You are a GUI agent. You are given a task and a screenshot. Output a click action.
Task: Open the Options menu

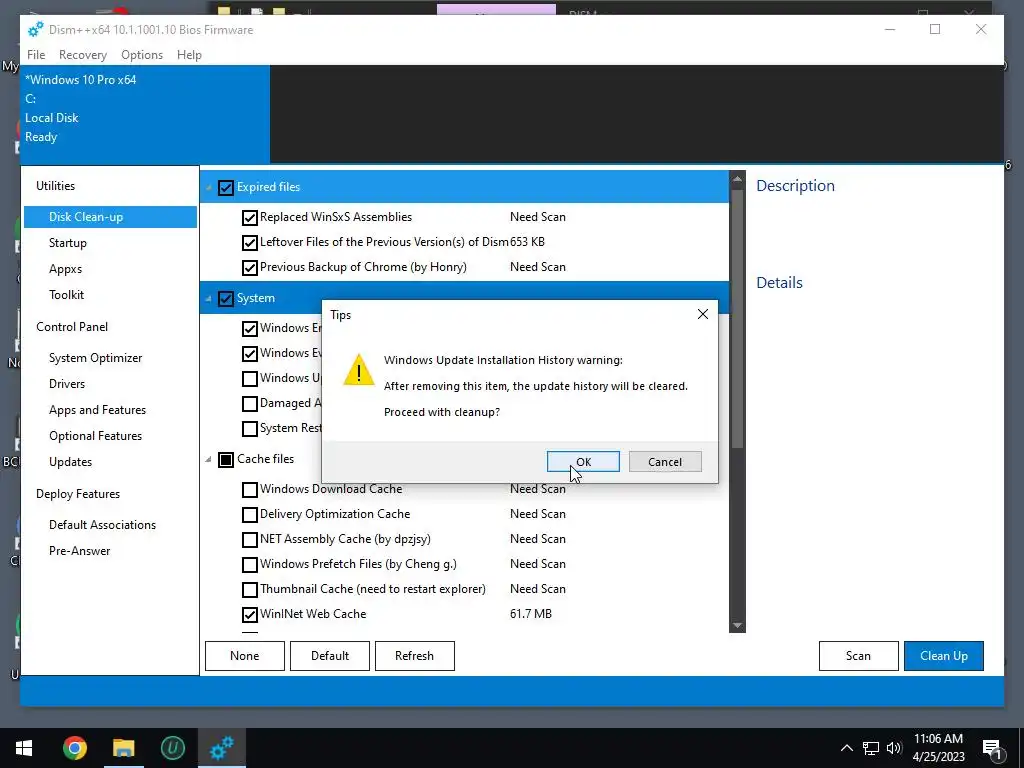tap(142, 55)
